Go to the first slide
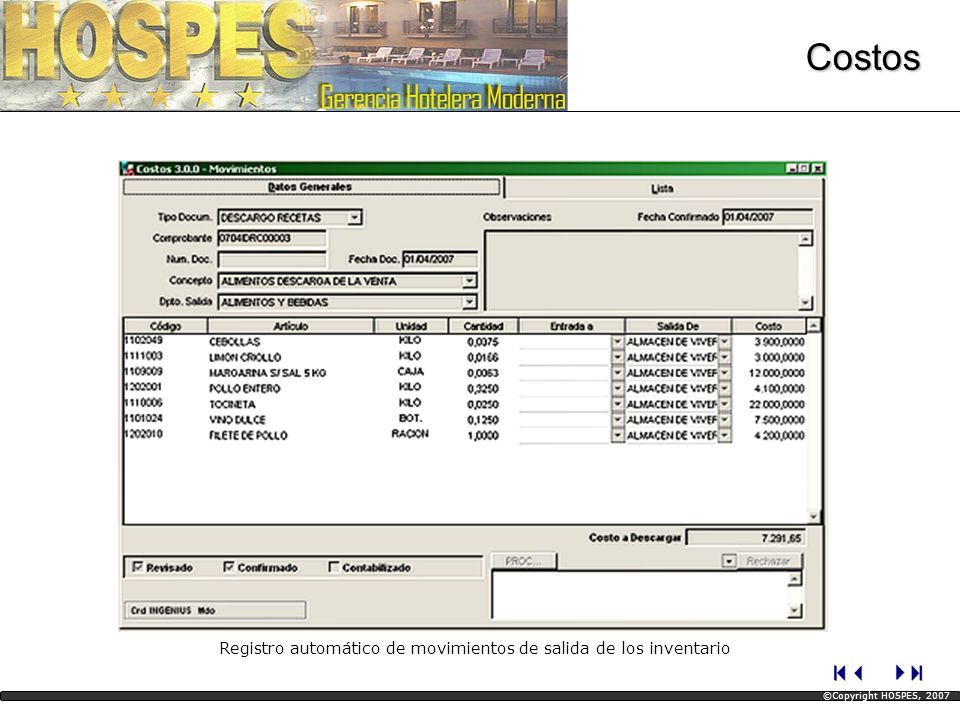960x720 pixels. [x=839, y=673]
